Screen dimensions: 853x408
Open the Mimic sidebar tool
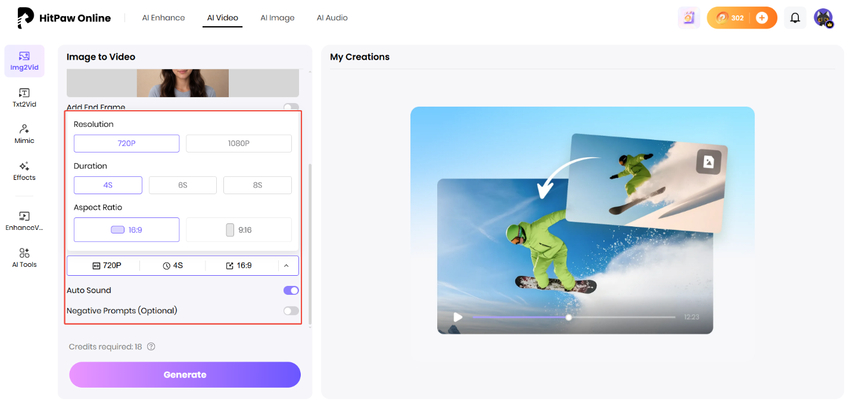(x=24, y=134)
